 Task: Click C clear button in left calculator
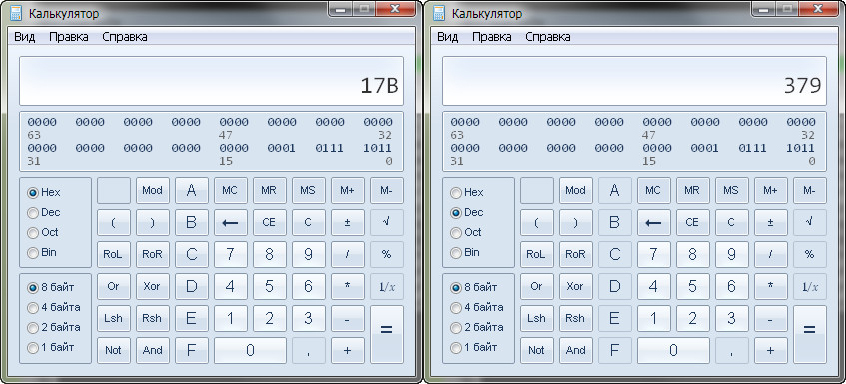309,222
